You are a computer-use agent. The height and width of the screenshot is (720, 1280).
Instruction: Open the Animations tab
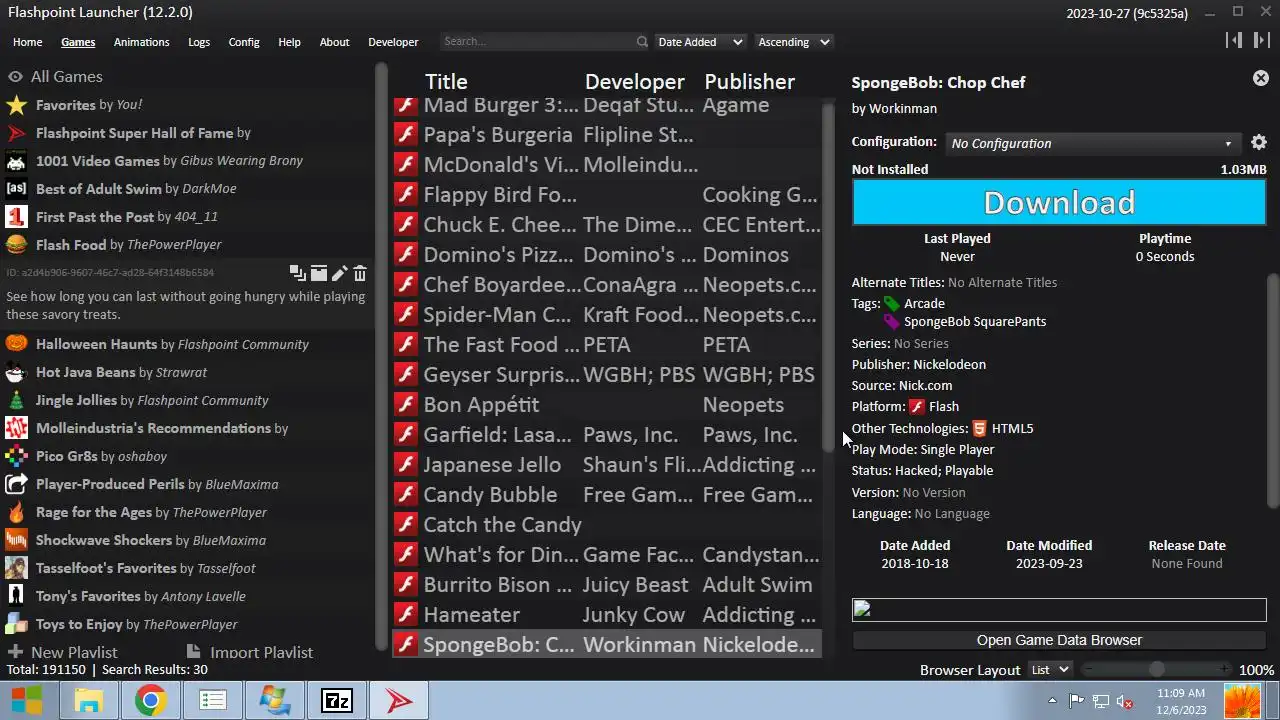[141, 42]
